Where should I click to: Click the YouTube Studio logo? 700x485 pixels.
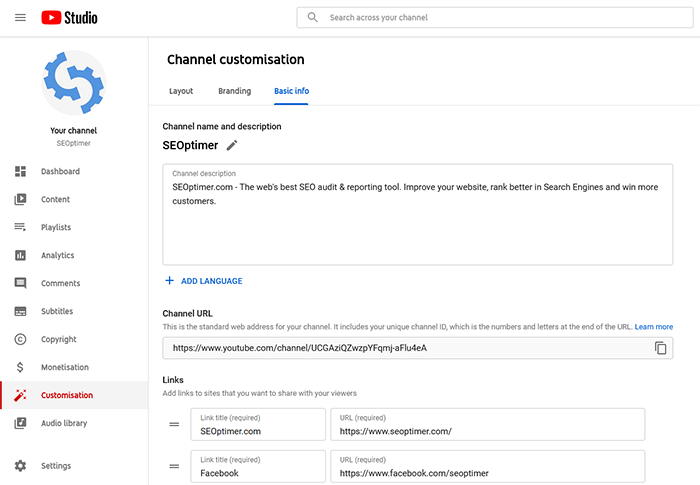point(69,17)
